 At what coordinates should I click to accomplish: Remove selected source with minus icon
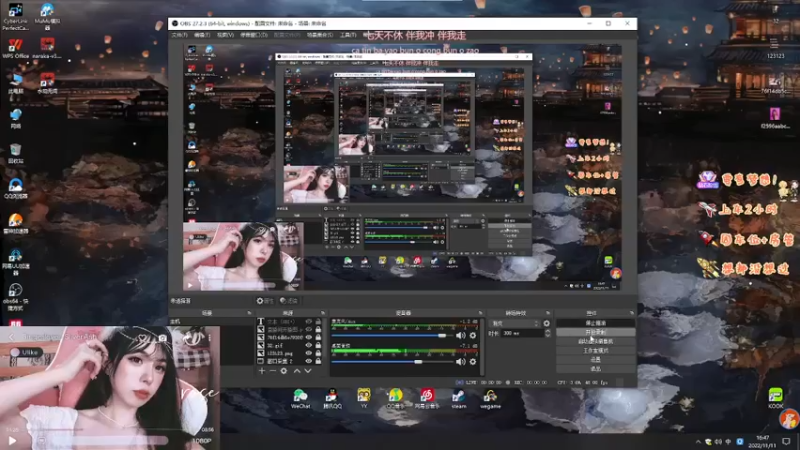272,371
